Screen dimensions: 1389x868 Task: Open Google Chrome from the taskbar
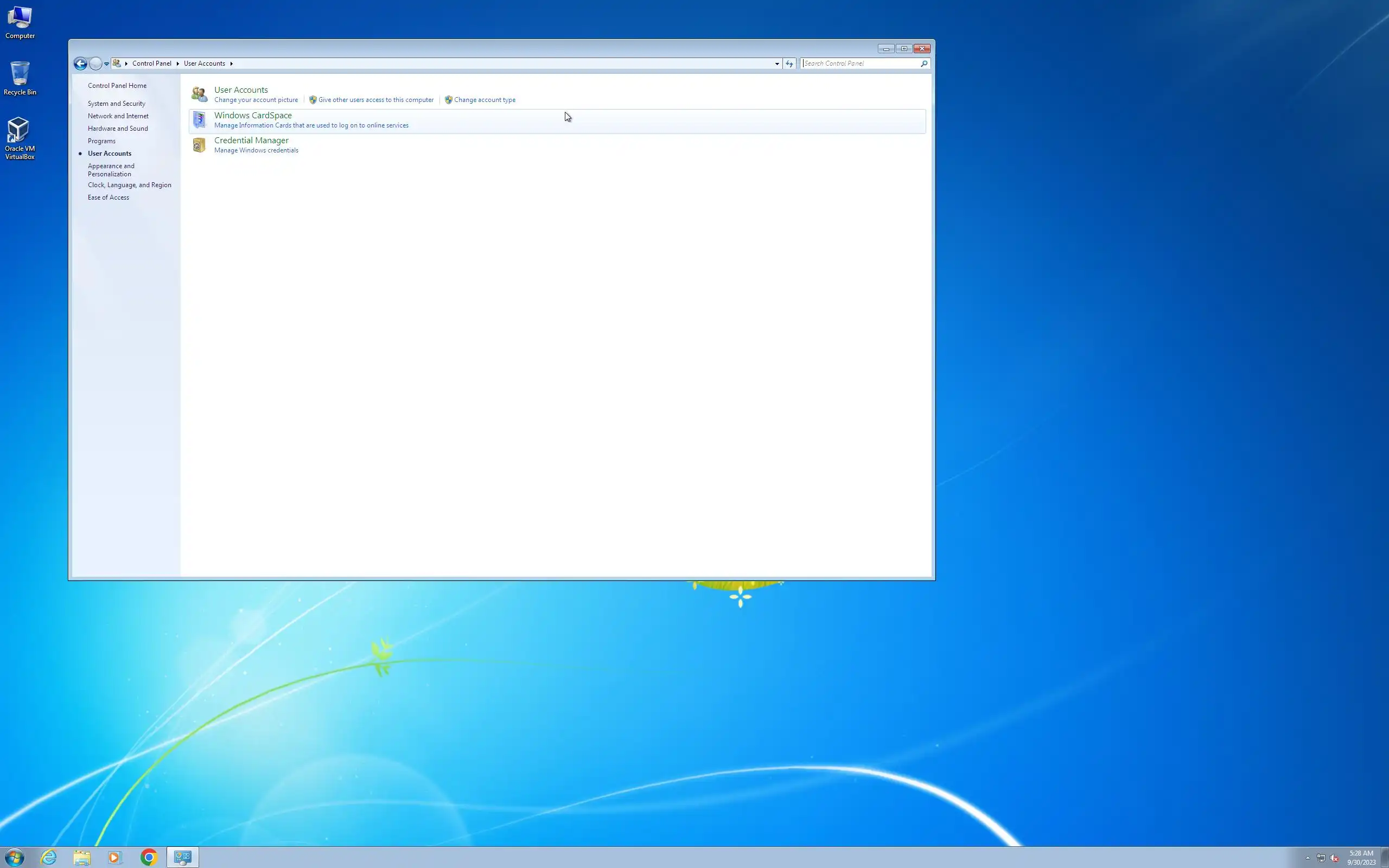(149, 857)
